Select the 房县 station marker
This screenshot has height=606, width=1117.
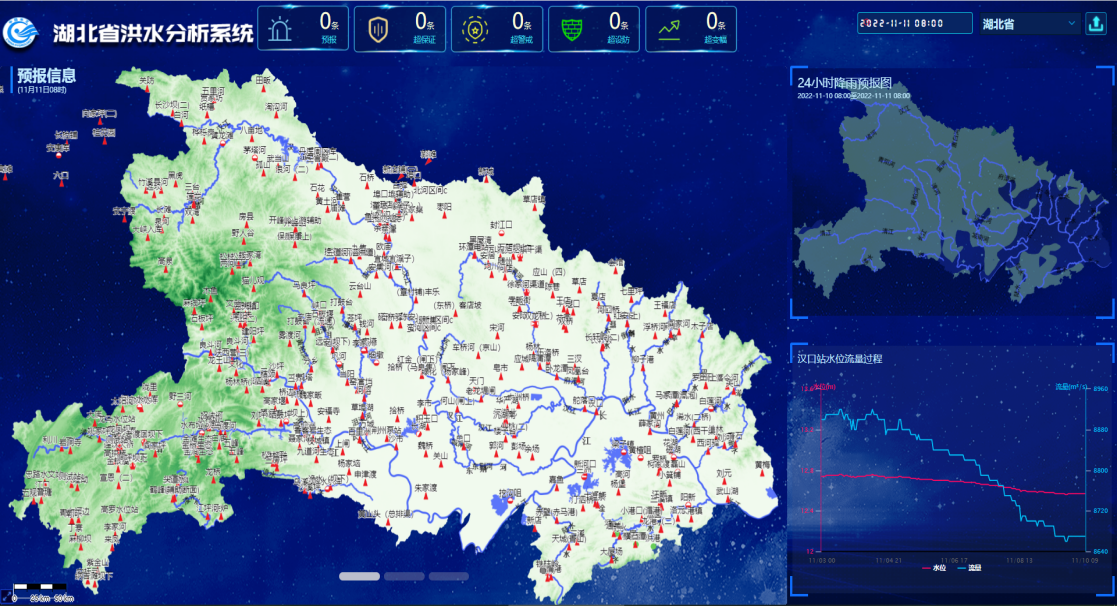pos(245,223)
